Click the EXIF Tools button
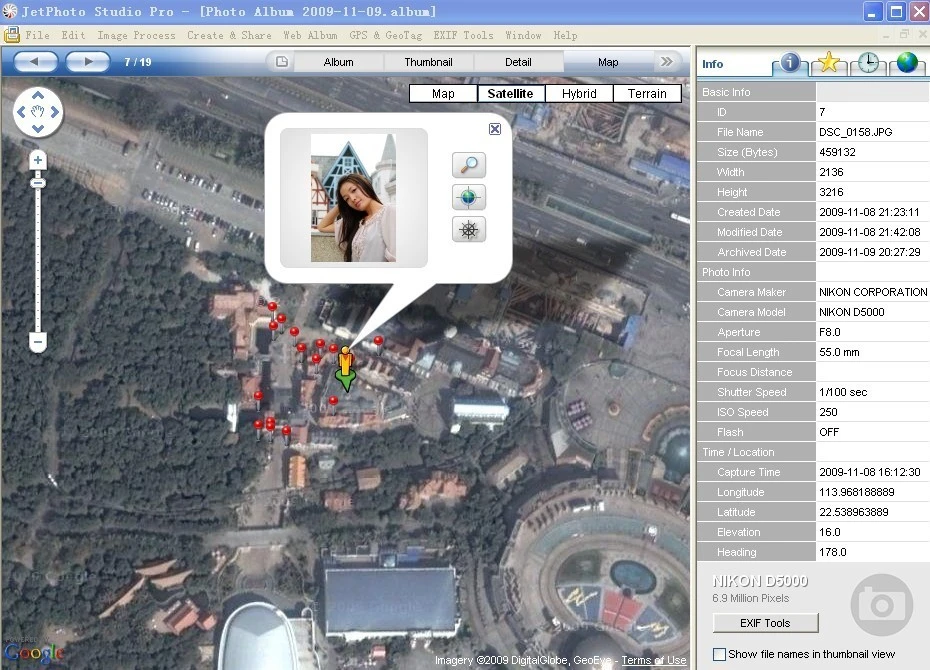 point(765,623)
